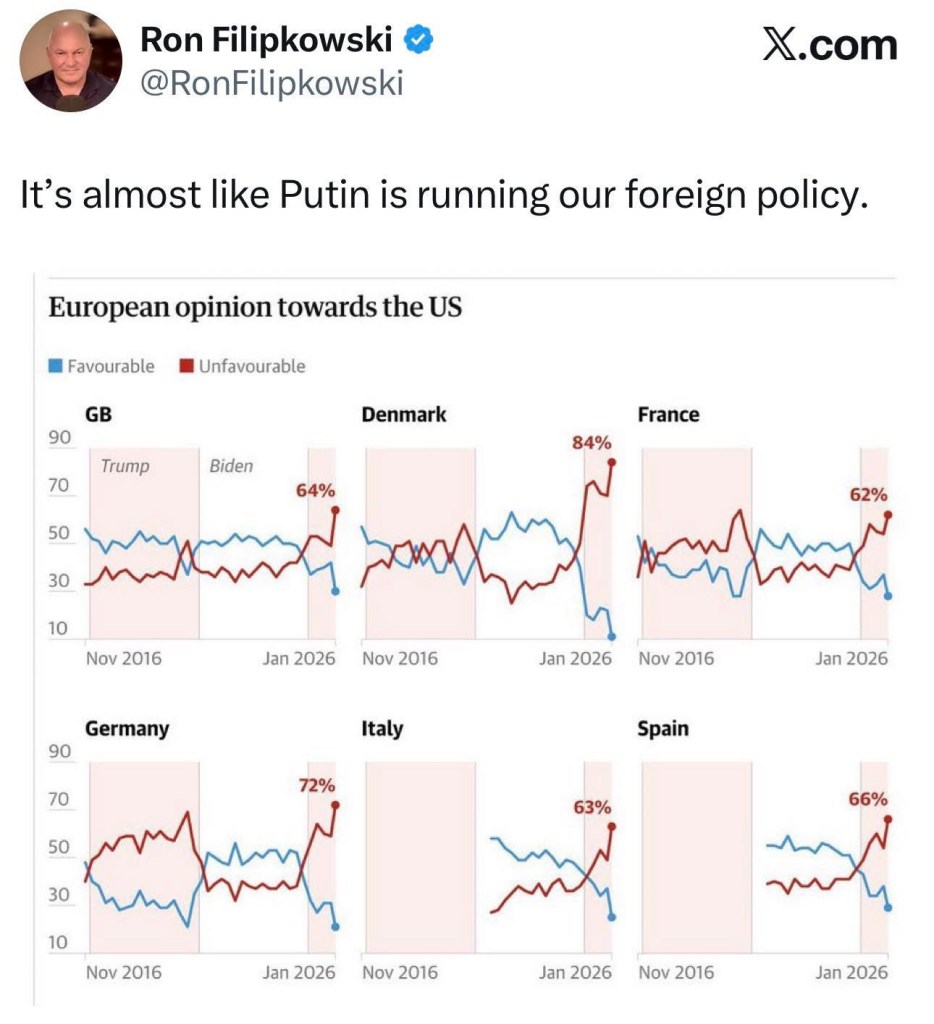Click the chart title European opinion towards the US
The height and width of the screenshot is (1024, 934).
255,307
